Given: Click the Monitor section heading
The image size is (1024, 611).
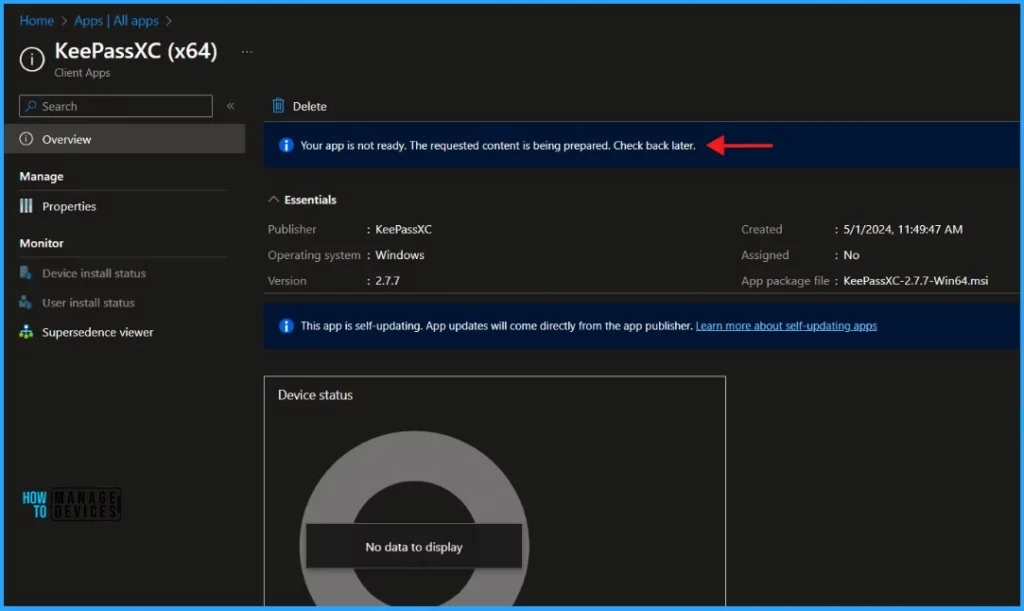Looking at the screenshot, I should (x=41, y=243).
